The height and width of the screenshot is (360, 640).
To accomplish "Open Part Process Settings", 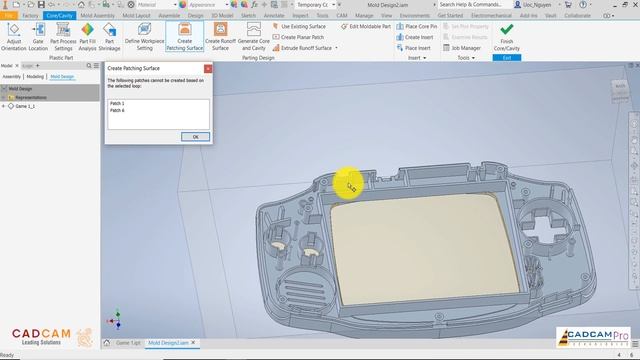I will point(63,37).
